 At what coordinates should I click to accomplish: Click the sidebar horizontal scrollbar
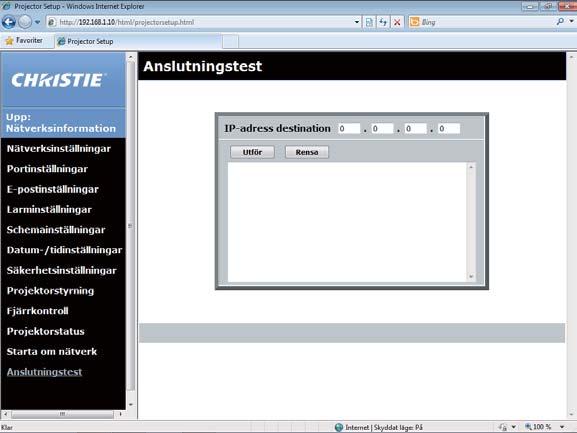63,414
